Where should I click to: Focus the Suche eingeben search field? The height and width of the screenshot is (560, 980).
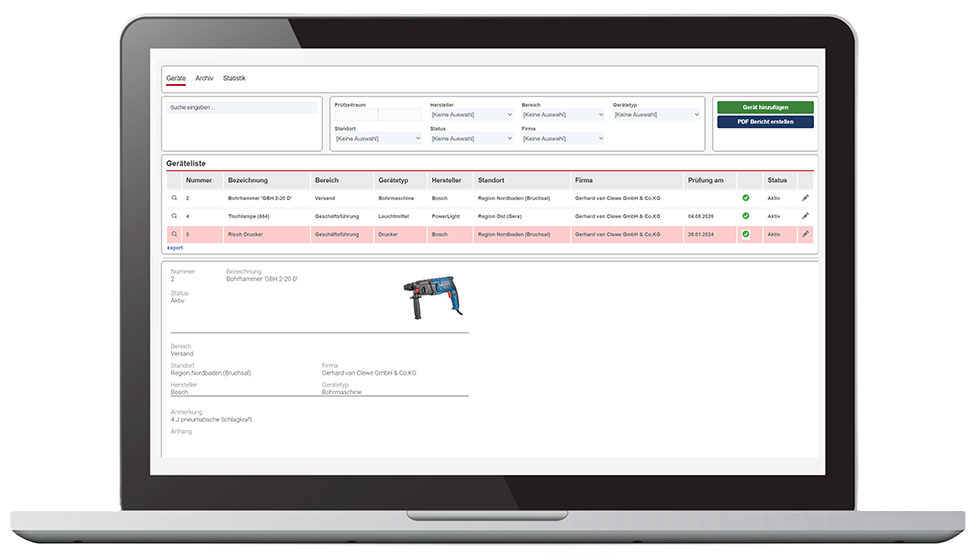pos(242,107)
